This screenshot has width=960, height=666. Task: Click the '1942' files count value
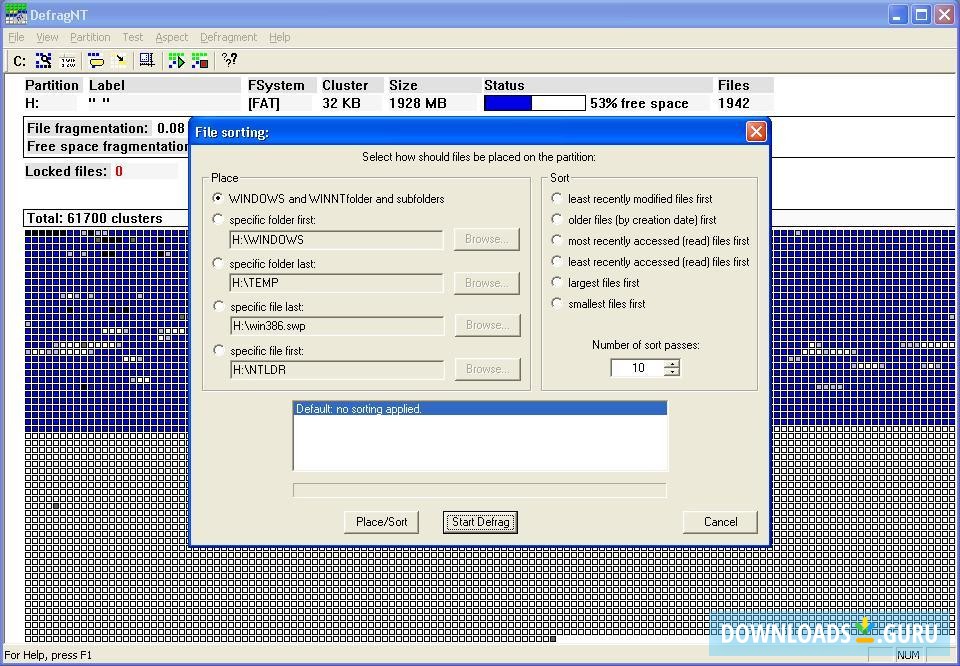(x=733, y=103)
